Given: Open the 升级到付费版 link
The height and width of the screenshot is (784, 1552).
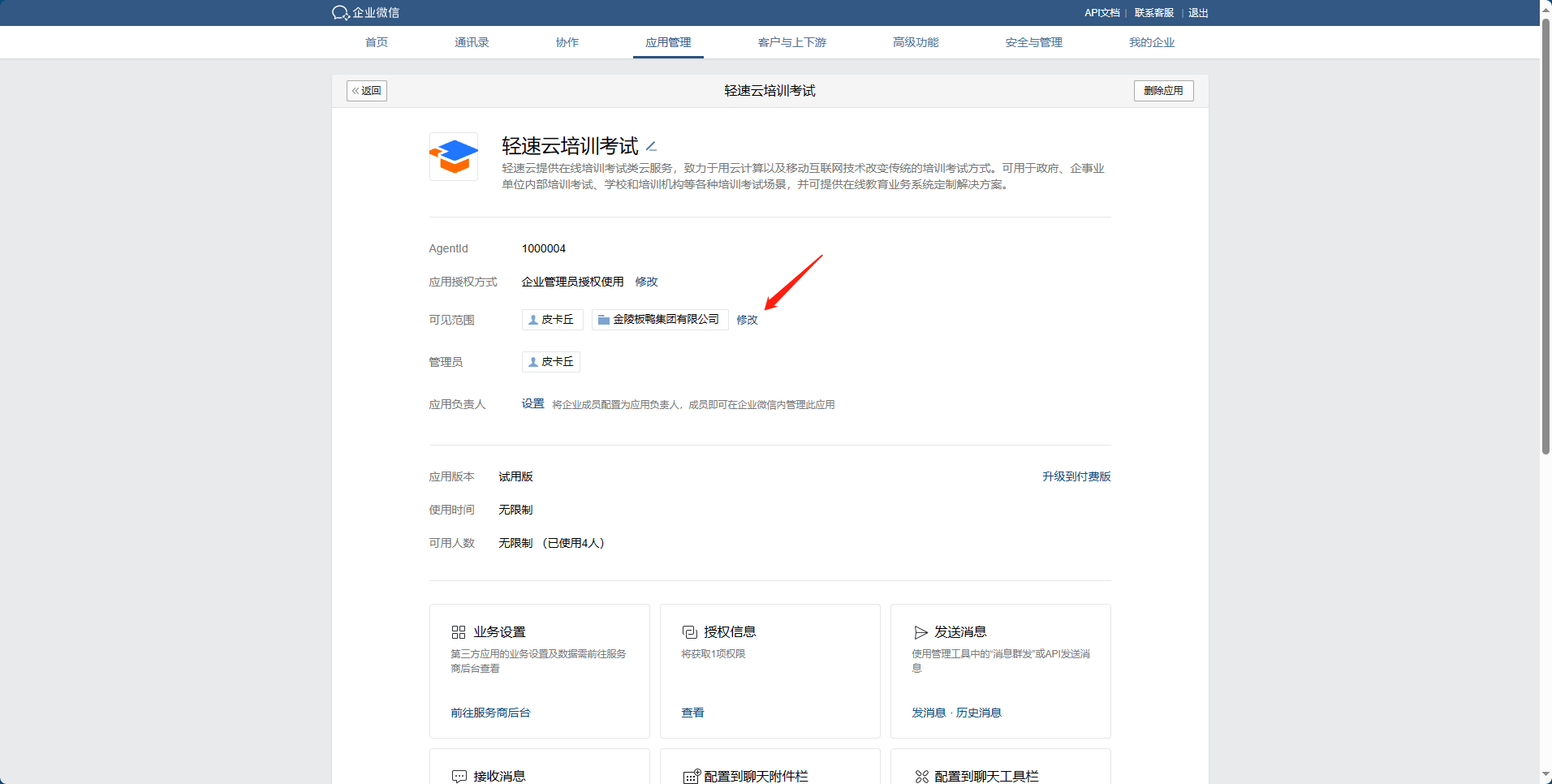Looking at the screenshot, I should pos(1076,476).
